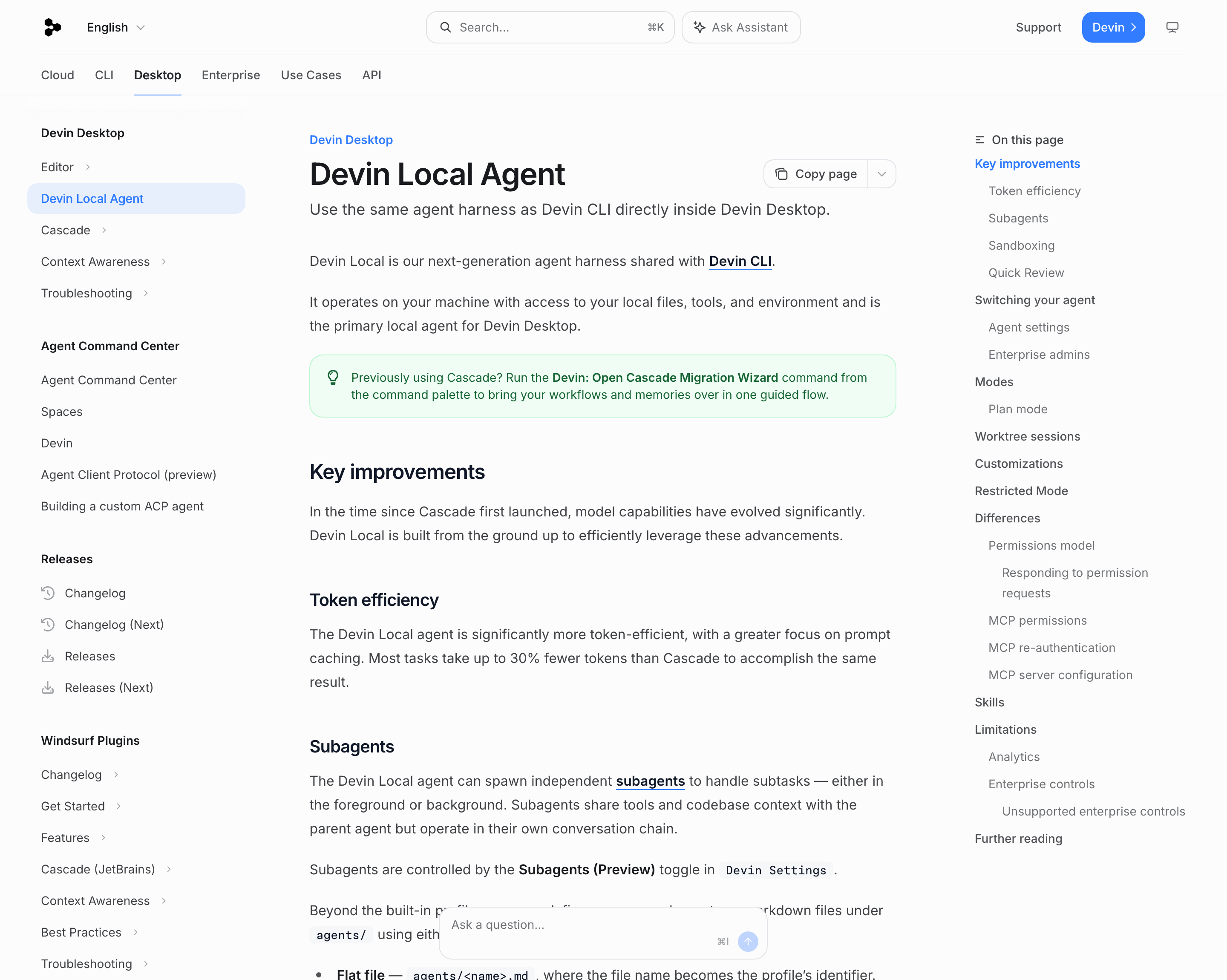Click the Devin Desktop breadcrumb link
This screenshot has width=1227, height=980.
[351, 140]
